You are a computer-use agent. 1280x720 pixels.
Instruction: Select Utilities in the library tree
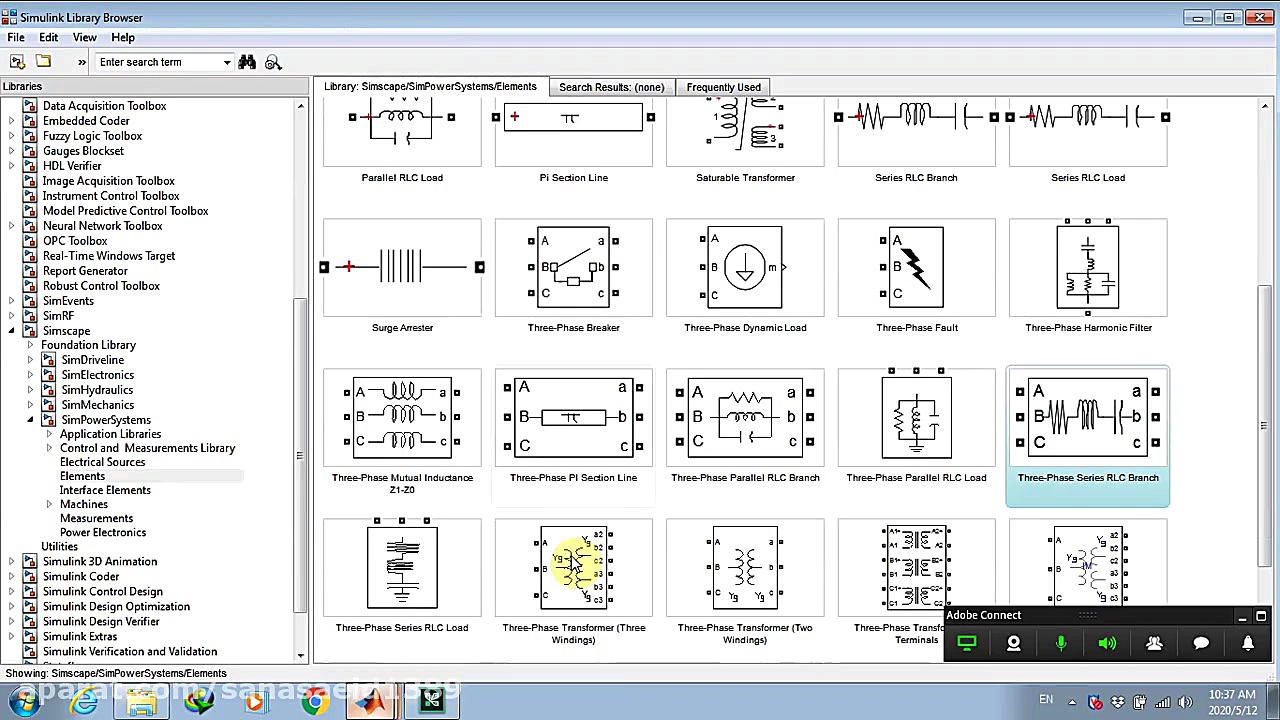pos(59,547)
